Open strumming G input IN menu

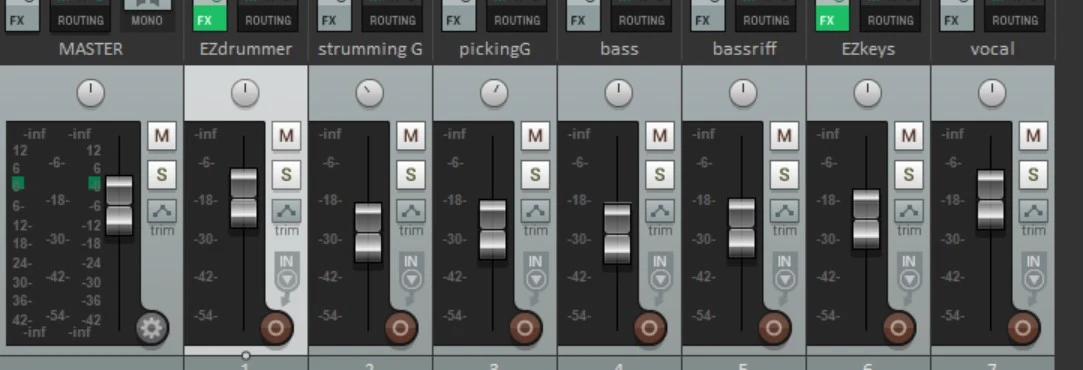click(411, 271)
